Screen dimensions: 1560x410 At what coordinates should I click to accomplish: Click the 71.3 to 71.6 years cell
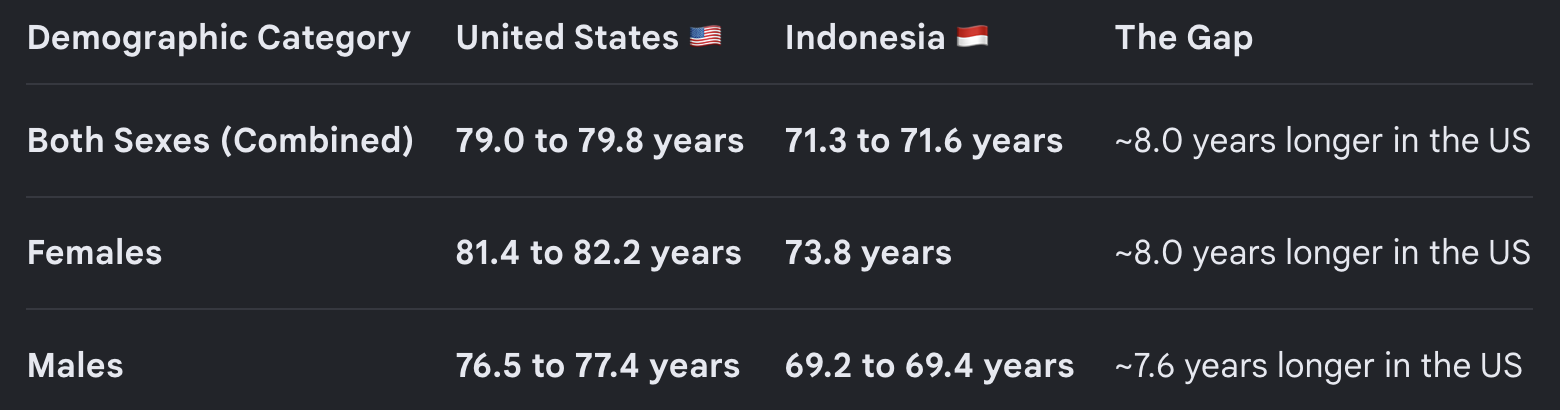(x=924, y=141)
